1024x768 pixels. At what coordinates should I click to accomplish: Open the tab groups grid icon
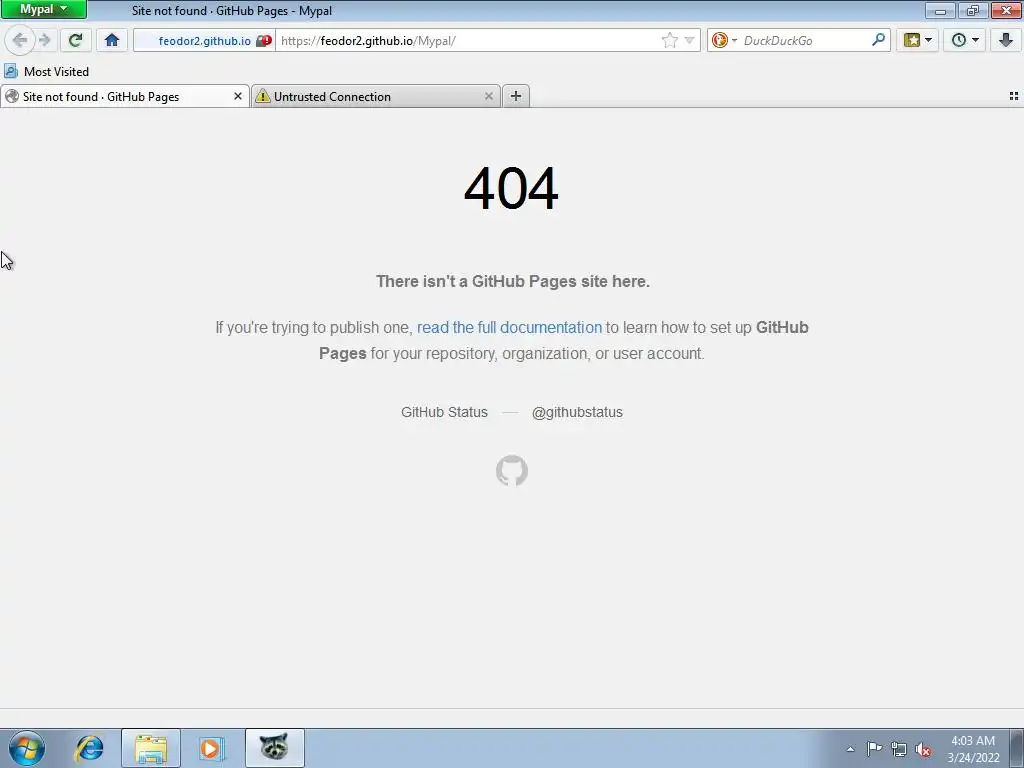[x=1014, y=96]
